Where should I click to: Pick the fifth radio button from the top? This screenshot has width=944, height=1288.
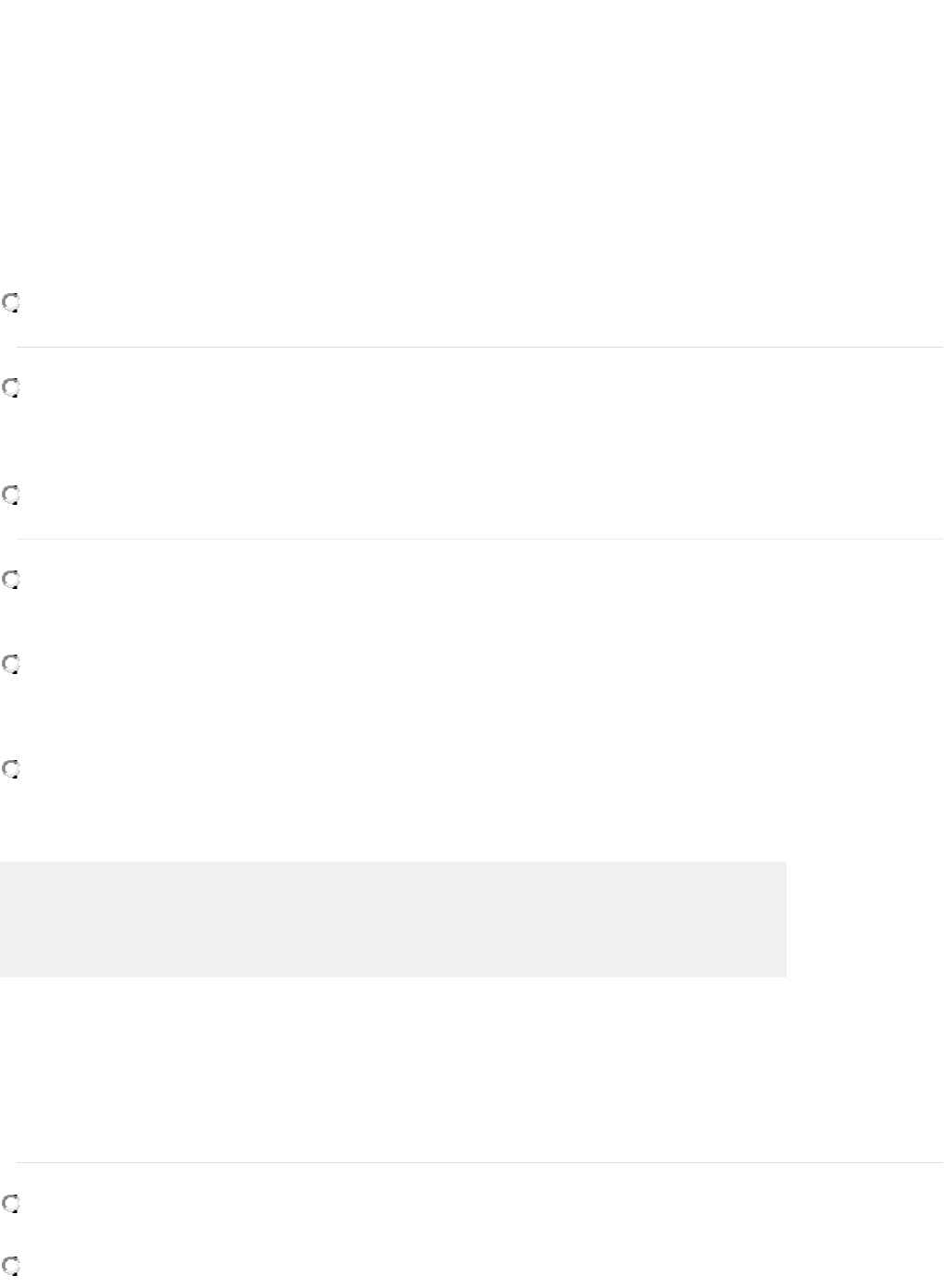pos(11,665)
